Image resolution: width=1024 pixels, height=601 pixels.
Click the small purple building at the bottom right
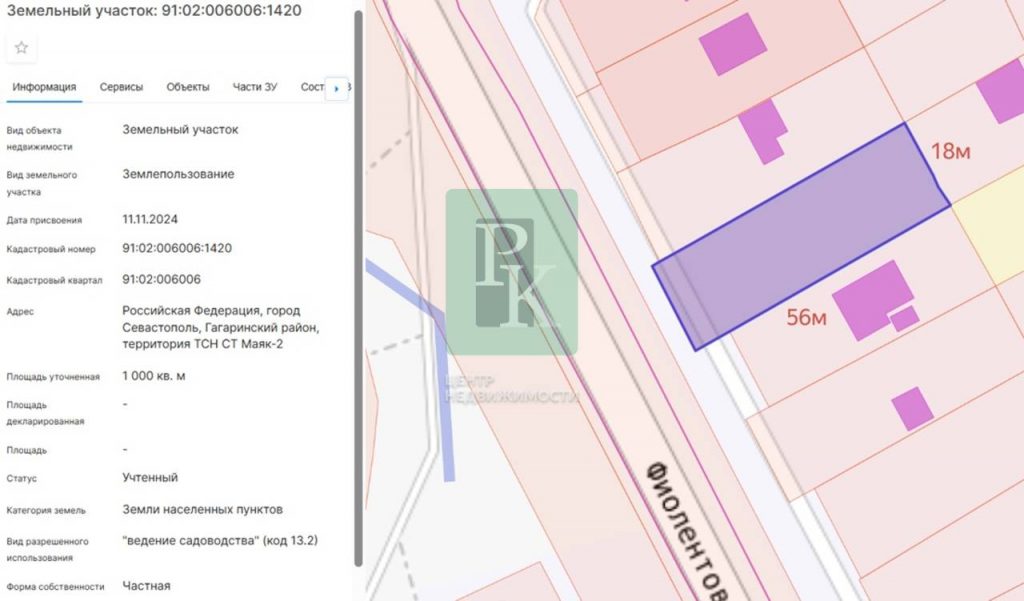[x=912, y=408]
